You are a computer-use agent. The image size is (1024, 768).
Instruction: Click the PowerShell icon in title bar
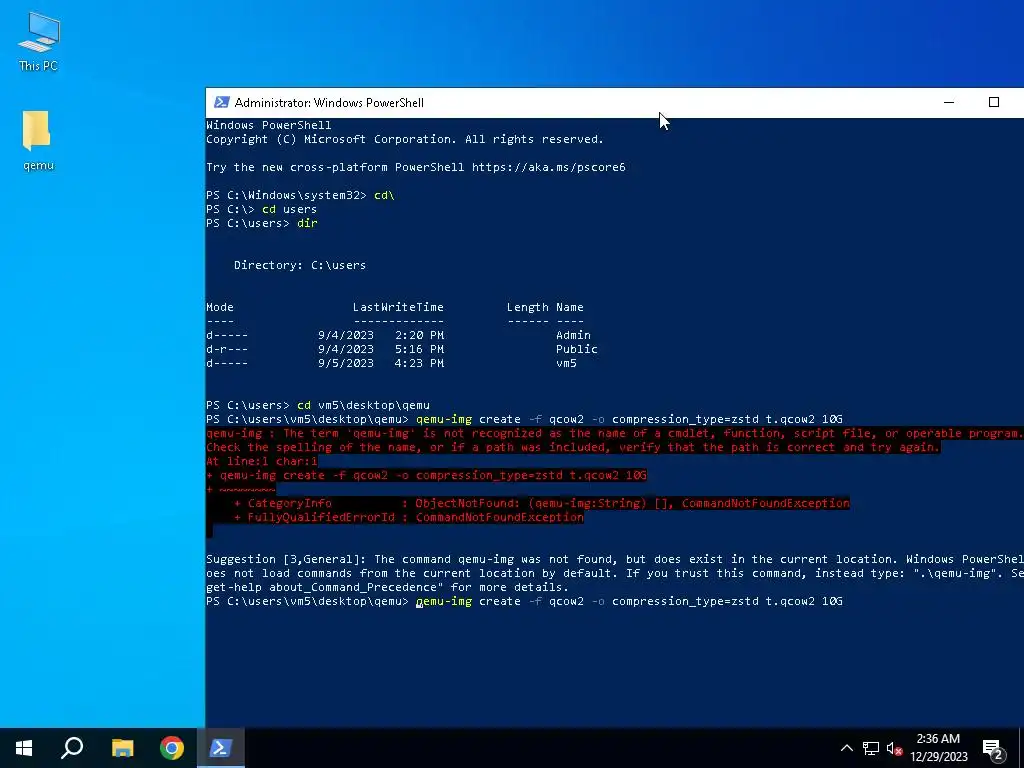(x=222, y=103)
